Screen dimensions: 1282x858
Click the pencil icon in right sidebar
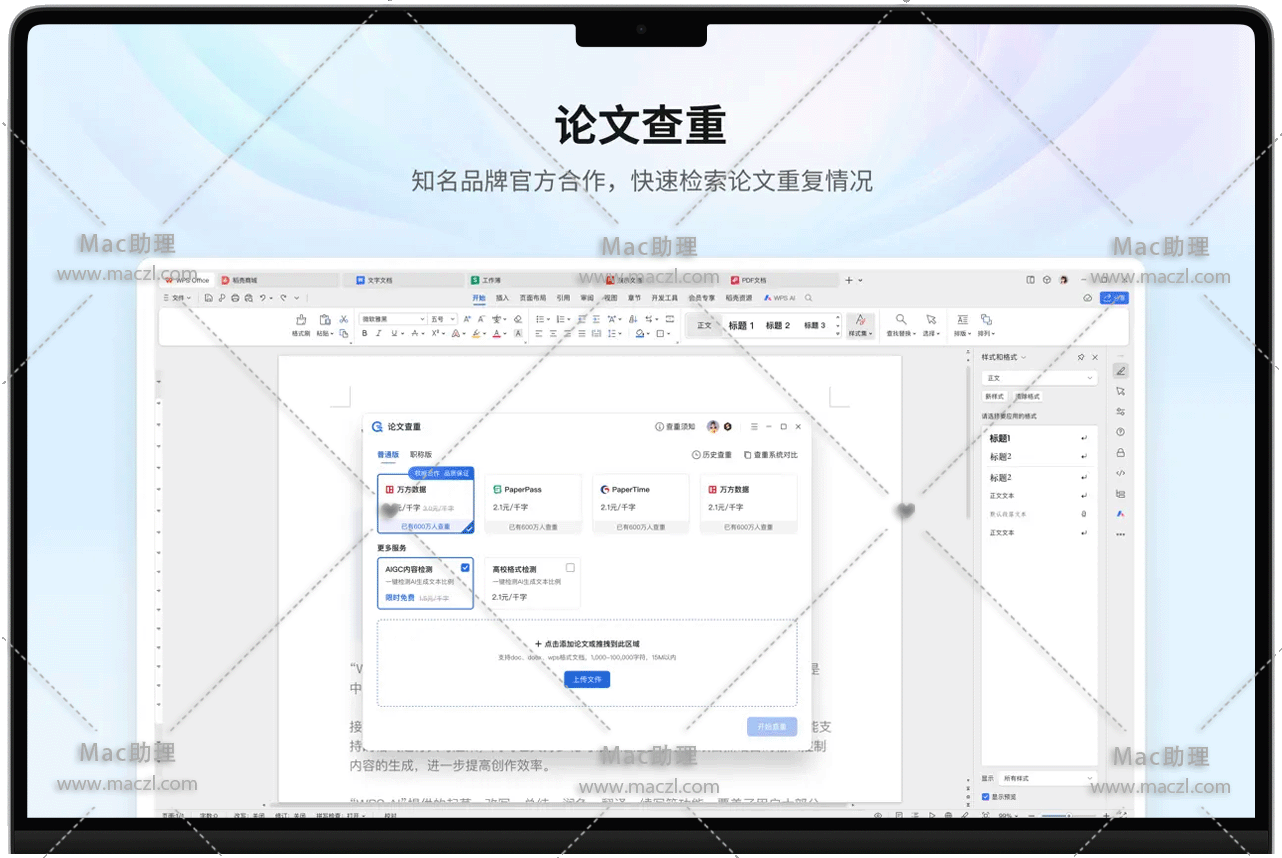pyautogui.click(x=1121, y=371)
